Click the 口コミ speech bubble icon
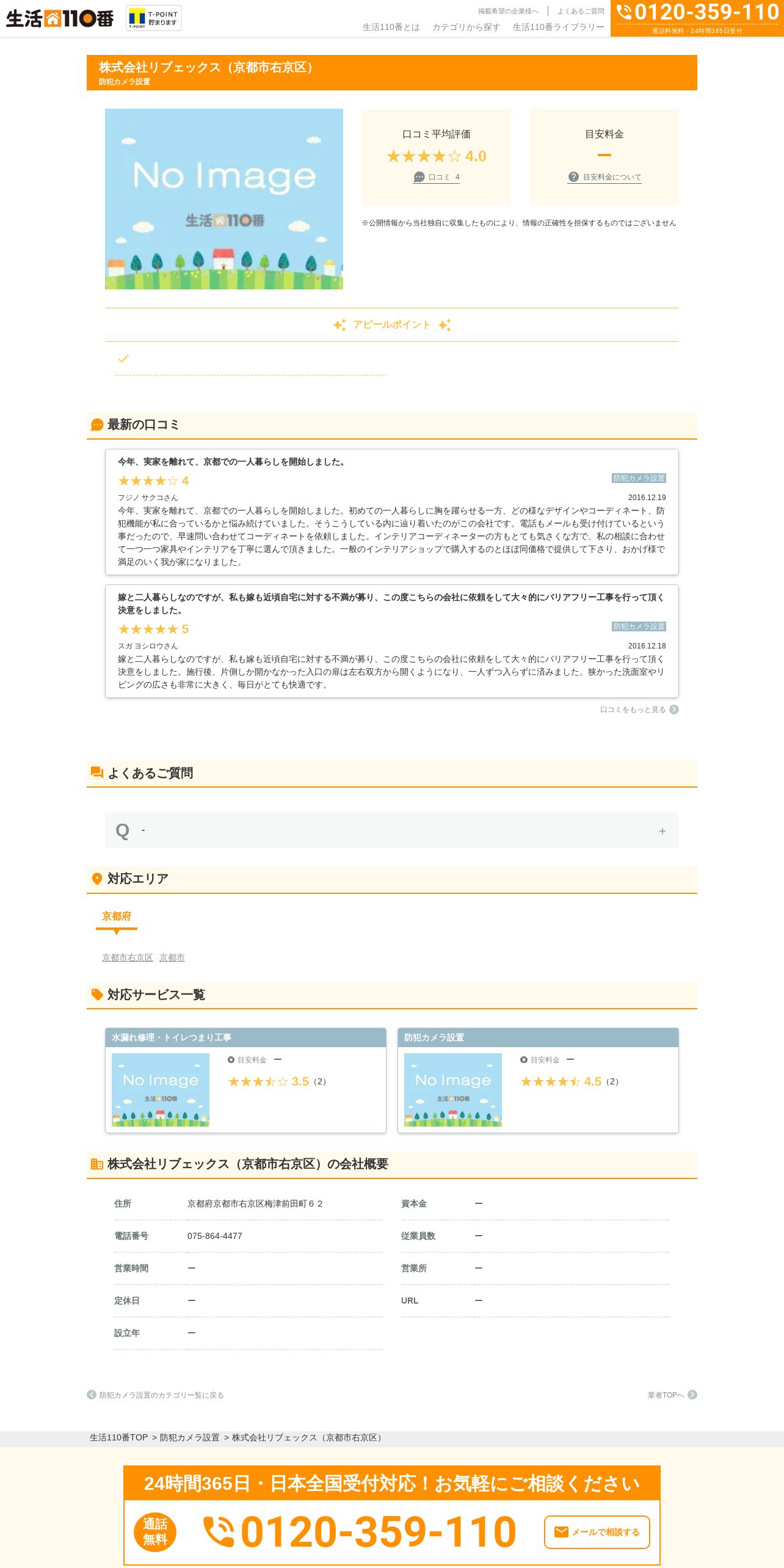 [x=419, y=177]
